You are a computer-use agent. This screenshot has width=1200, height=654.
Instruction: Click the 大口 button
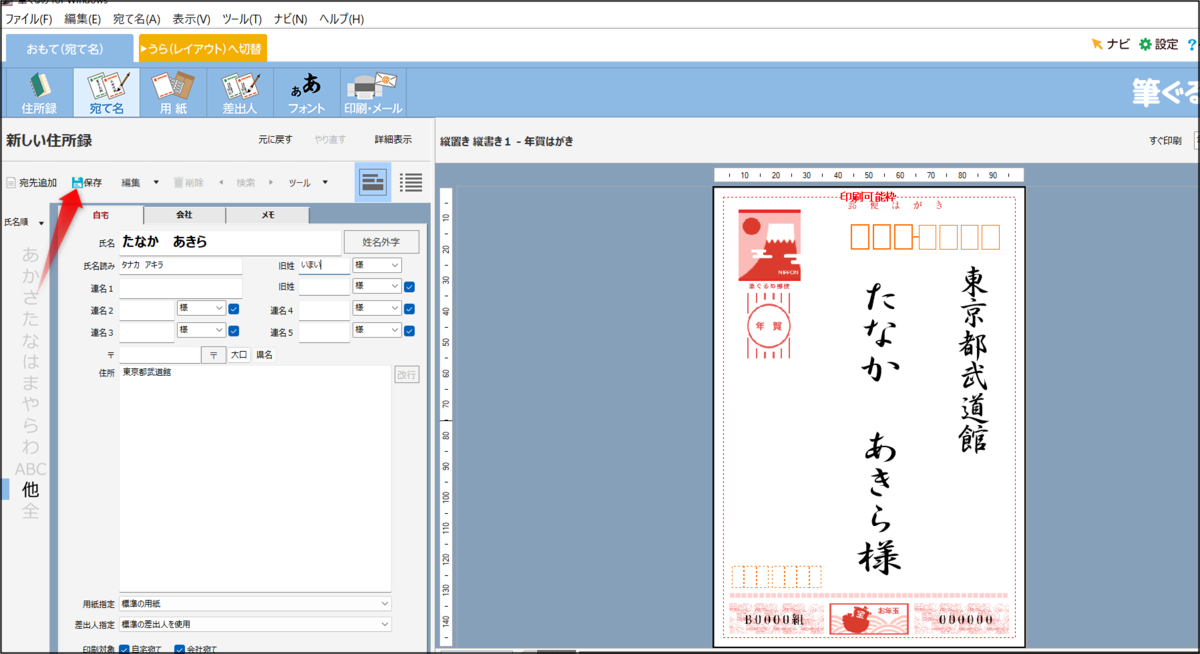point(239,354)
